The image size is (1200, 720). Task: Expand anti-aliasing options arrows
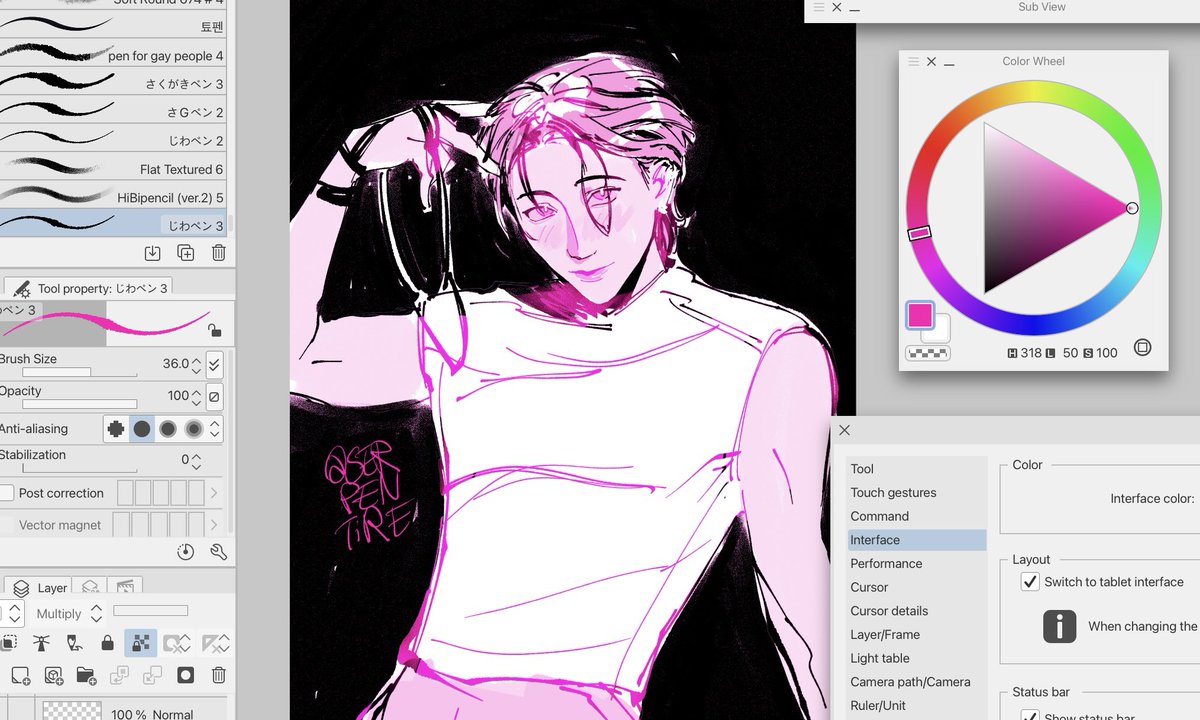pyautogui.click(x=214, y=429)
